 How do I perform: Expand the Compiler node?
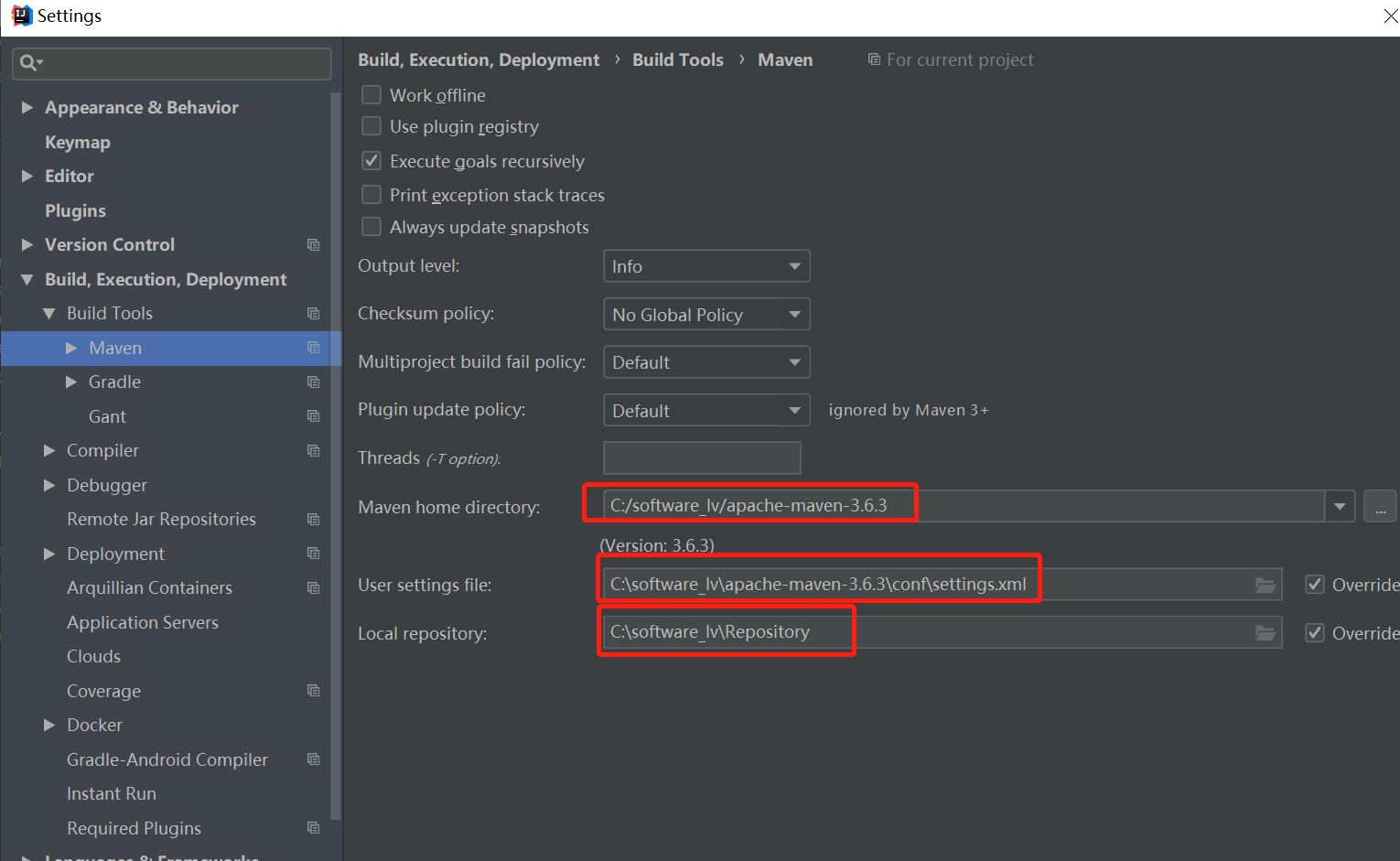coord(49,451)
